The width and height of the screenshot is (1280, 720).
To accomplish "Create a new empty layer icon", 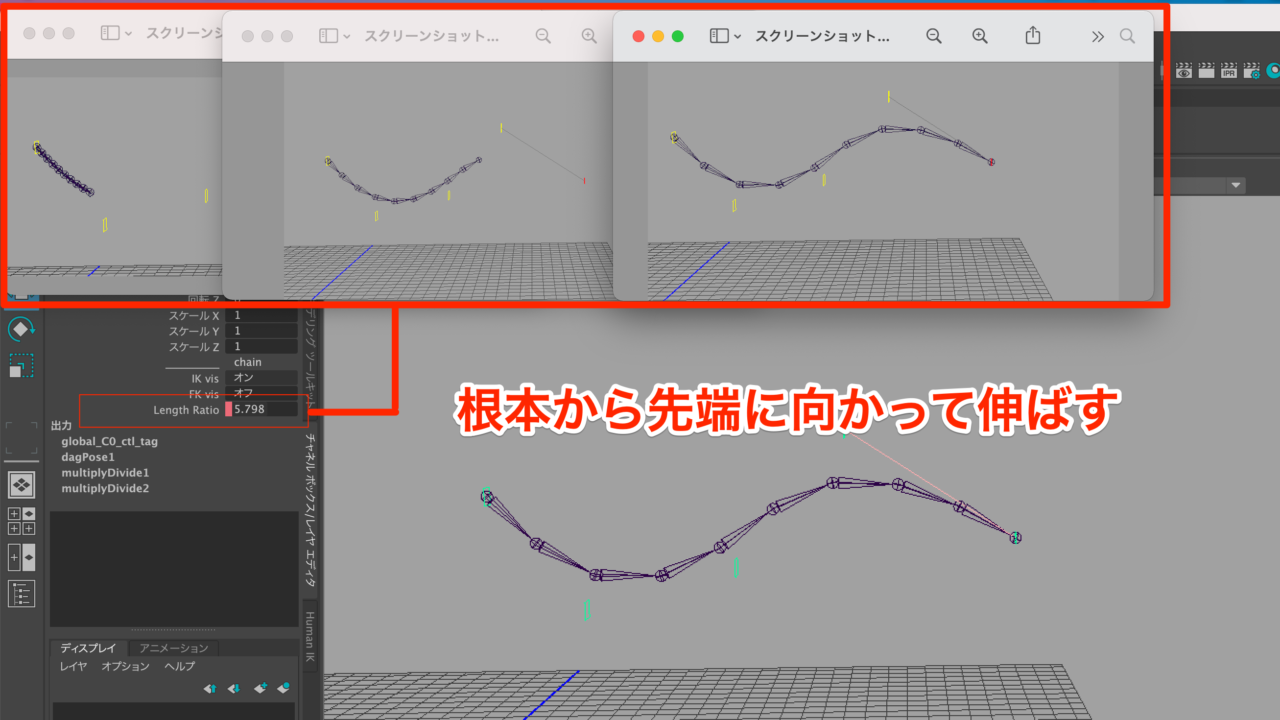I will 260,688.
